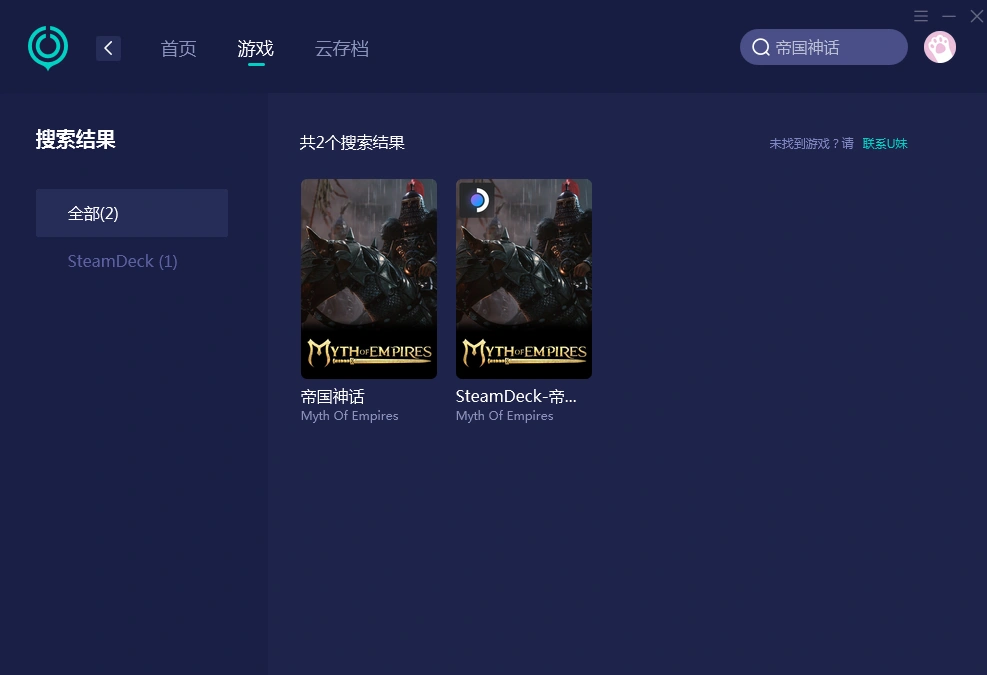Go back with the left chevron button

[108, 48]
